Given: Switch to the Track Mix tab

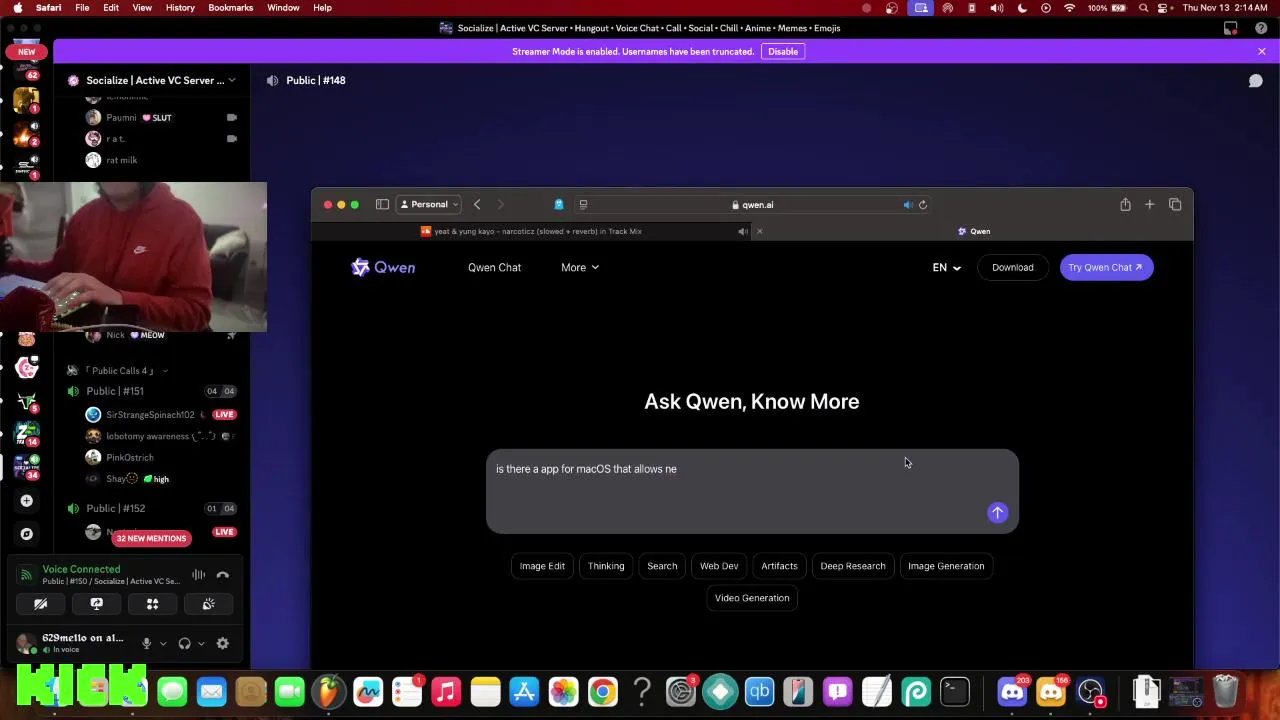Looking at the screenshot, I should coord(530,231).
